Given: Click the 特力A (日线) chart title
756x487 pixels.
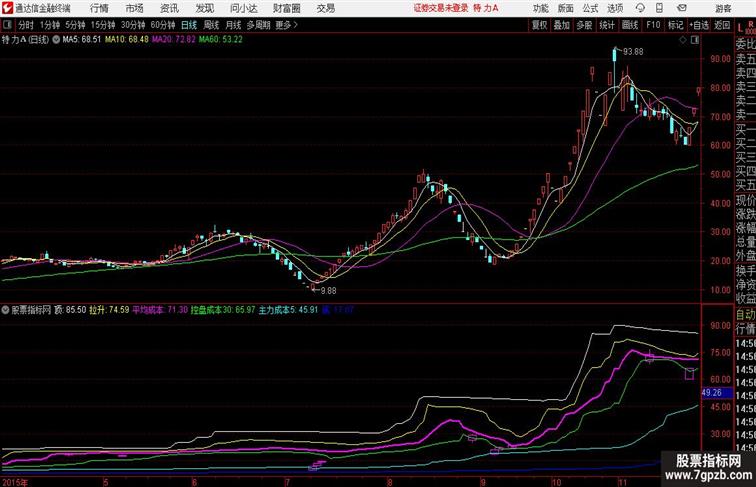Looking at the screenshot, I should pos(25,40).
